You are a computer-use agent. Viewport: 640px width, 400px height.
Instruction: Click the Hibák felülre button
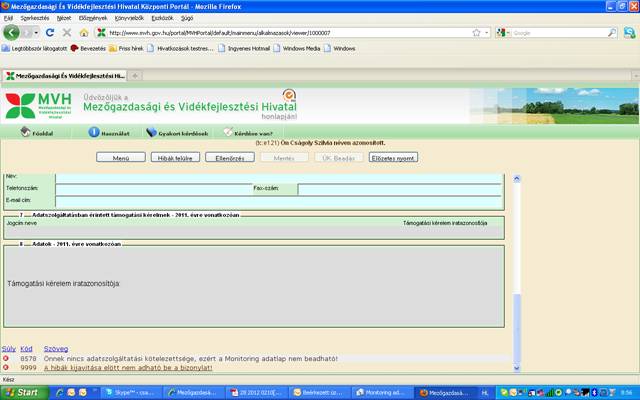tap(175, 158)
